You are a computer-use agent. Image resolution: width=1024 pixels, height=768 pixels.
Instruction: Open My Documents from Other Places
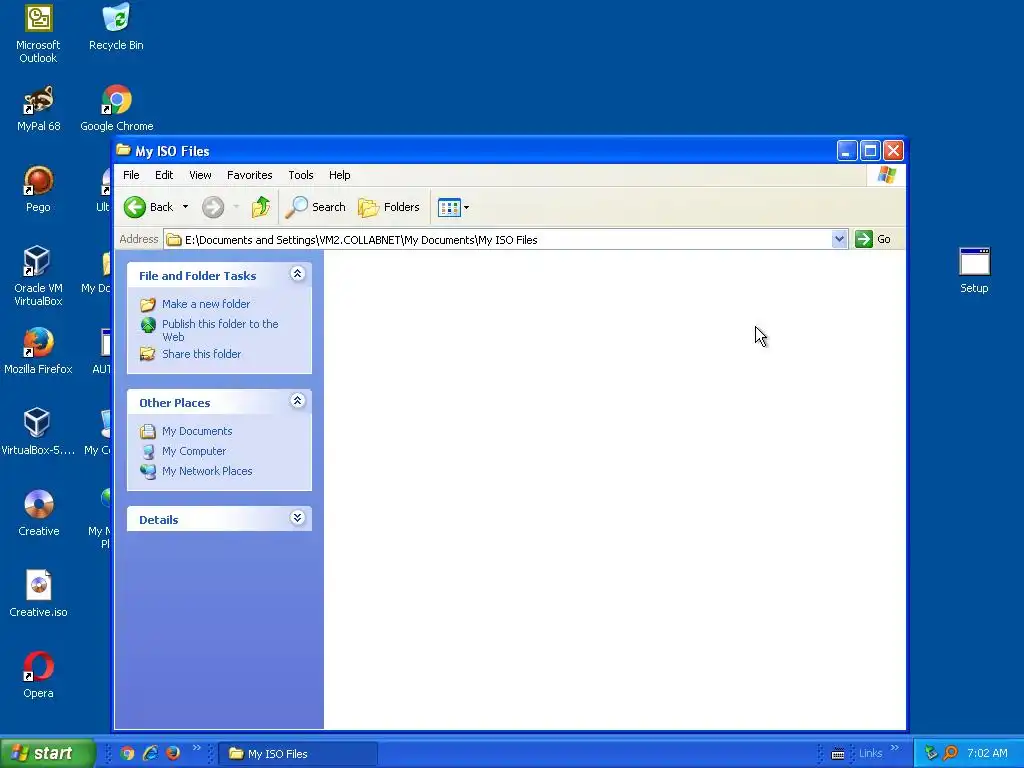(x=197, y=431)
